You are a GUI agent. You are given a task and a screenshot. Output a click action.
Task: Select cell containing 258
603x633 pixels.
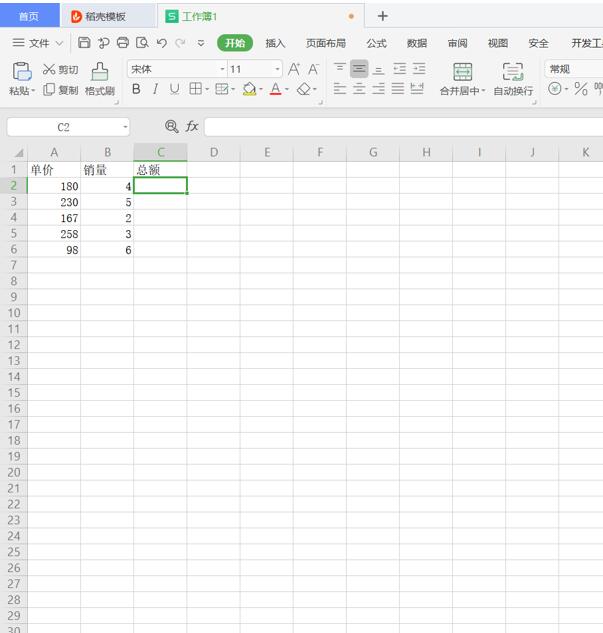coord(54,234)
